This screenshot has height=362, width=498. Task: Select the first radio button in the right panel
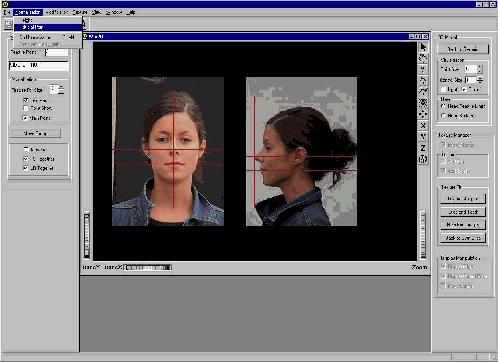click(x=443, y=106)
